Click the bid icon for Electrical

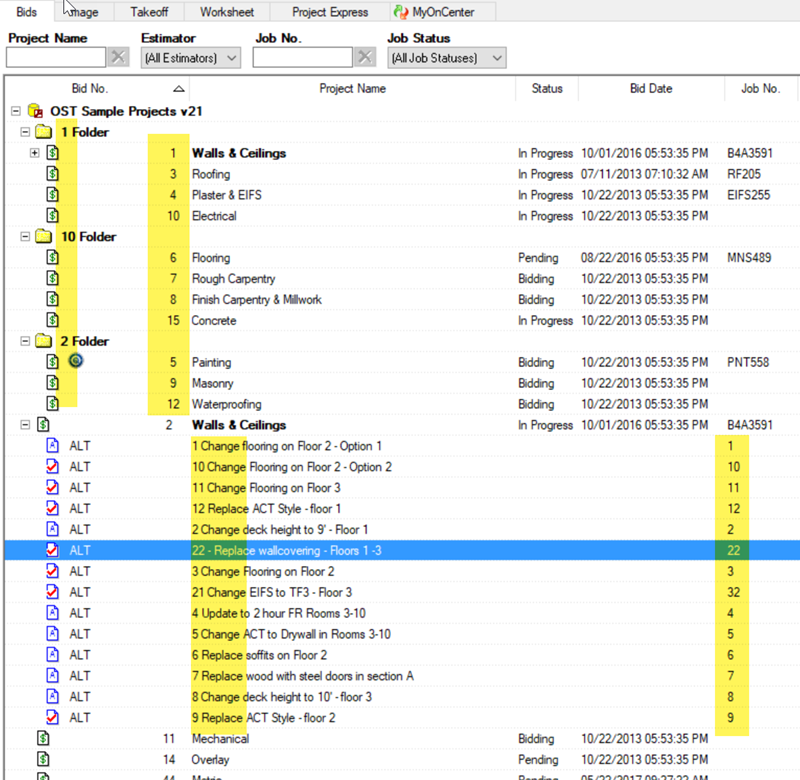pos(53,215)
